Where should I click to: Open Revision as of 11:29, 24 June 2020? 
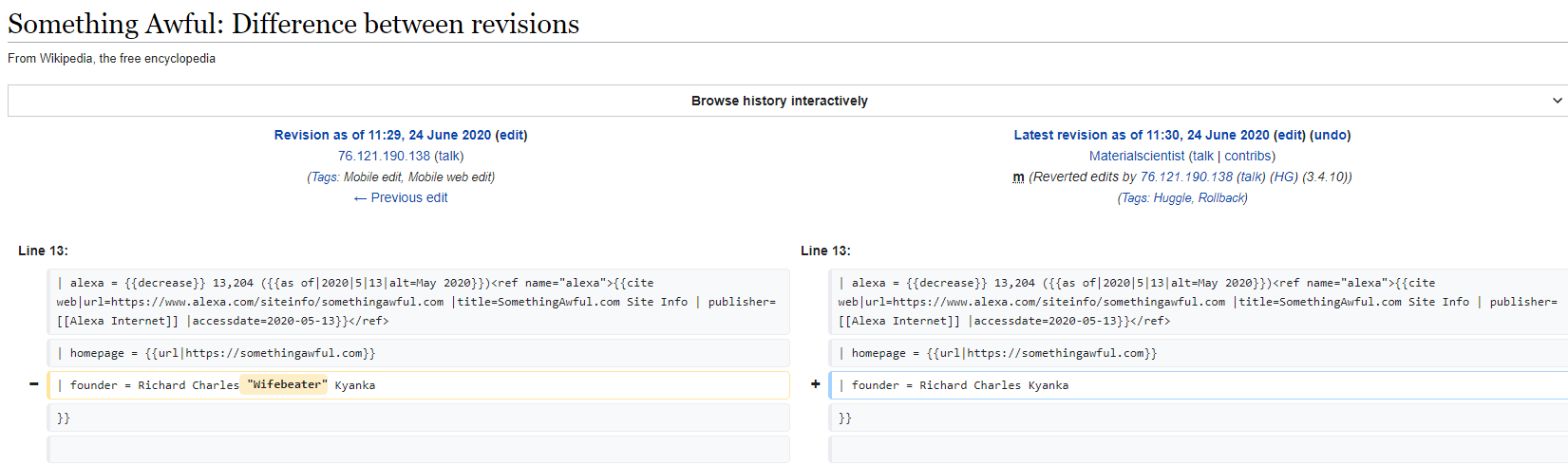tap(383, 135)
